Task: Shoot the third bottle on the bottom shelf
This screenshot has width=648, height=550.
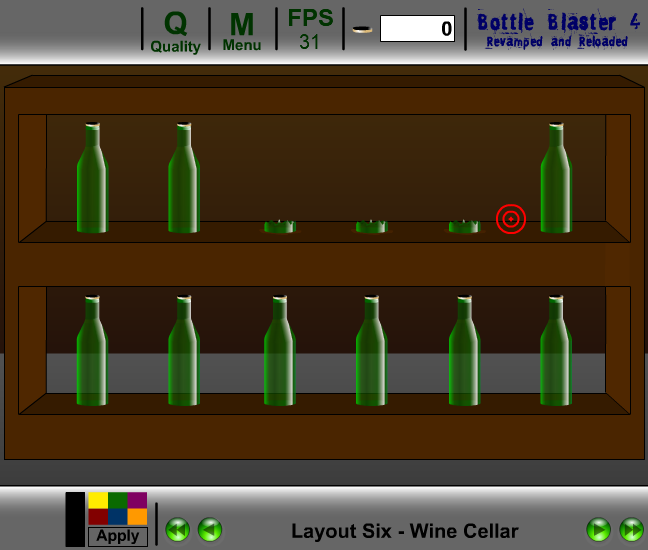Action: coord(280,350)
